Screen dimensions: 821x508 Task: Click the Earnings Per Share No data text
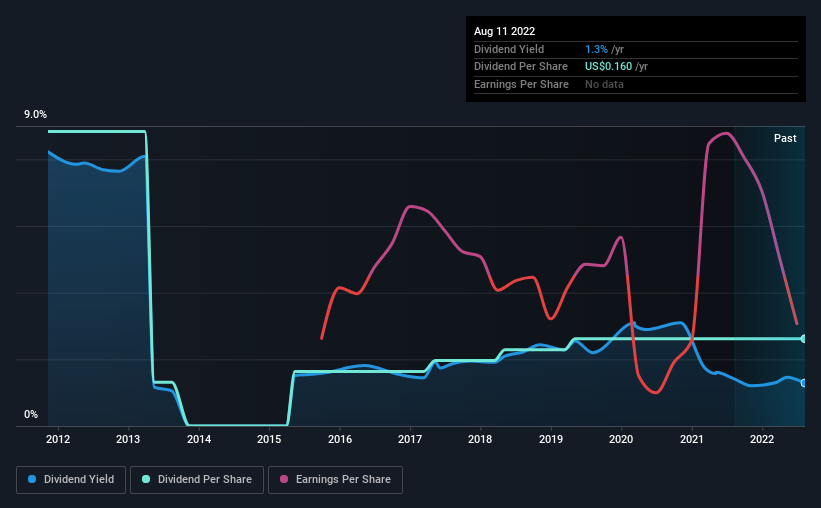coord(604,84)
